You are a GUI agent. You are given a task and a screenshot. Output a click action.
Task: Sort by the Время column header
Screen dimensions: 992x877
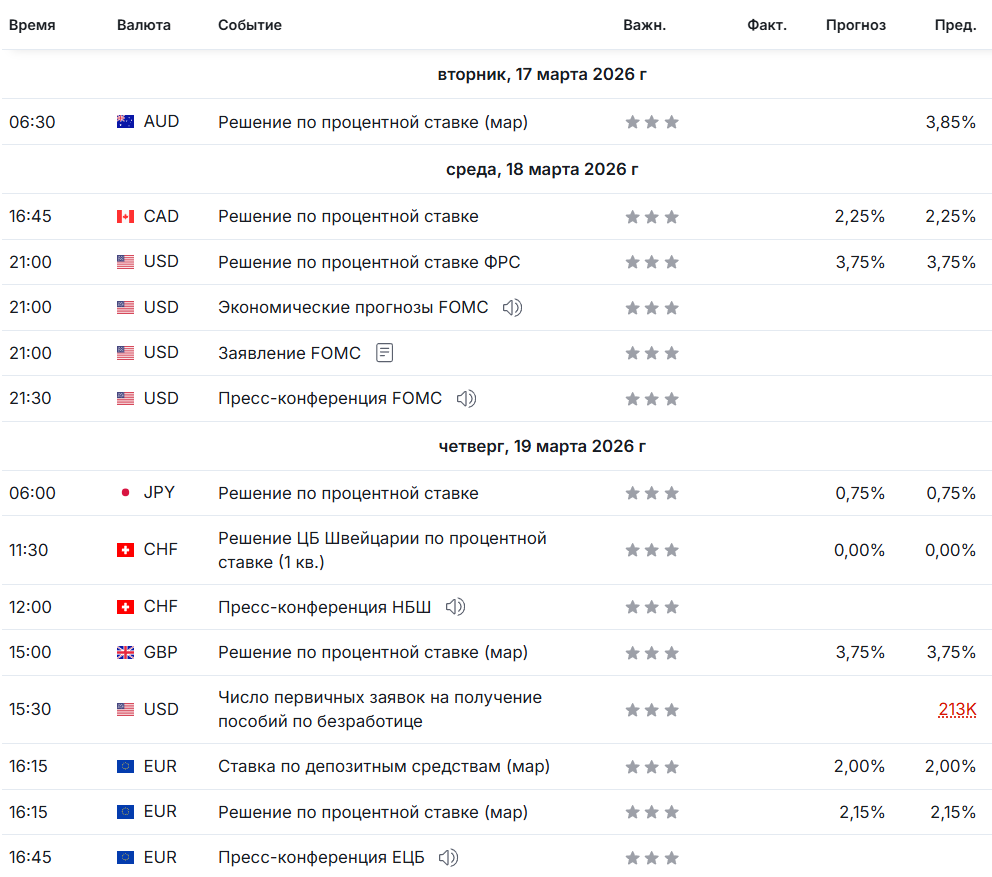[x=32, y=25]
